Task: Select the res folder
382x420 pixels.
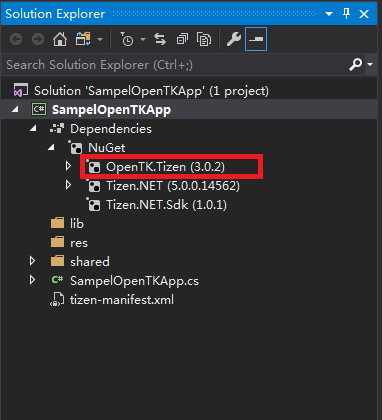Action: (79, 243)
